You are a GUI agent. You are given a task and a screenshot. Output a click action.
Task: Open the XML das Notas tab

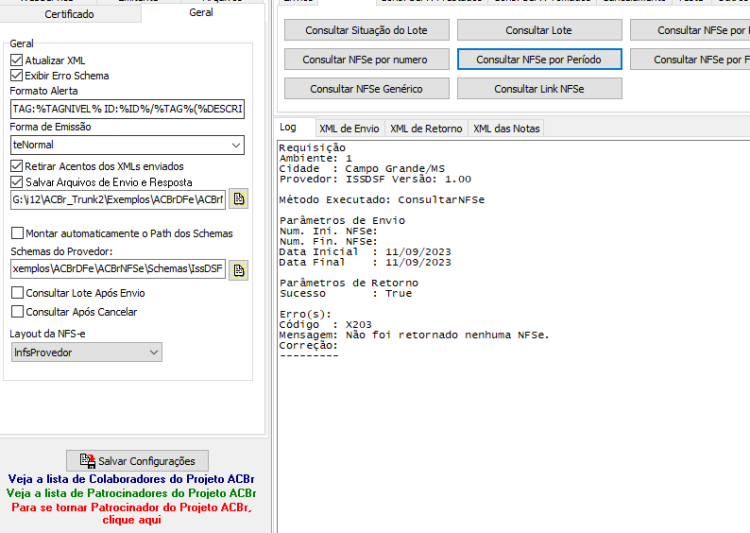[507, 129]
